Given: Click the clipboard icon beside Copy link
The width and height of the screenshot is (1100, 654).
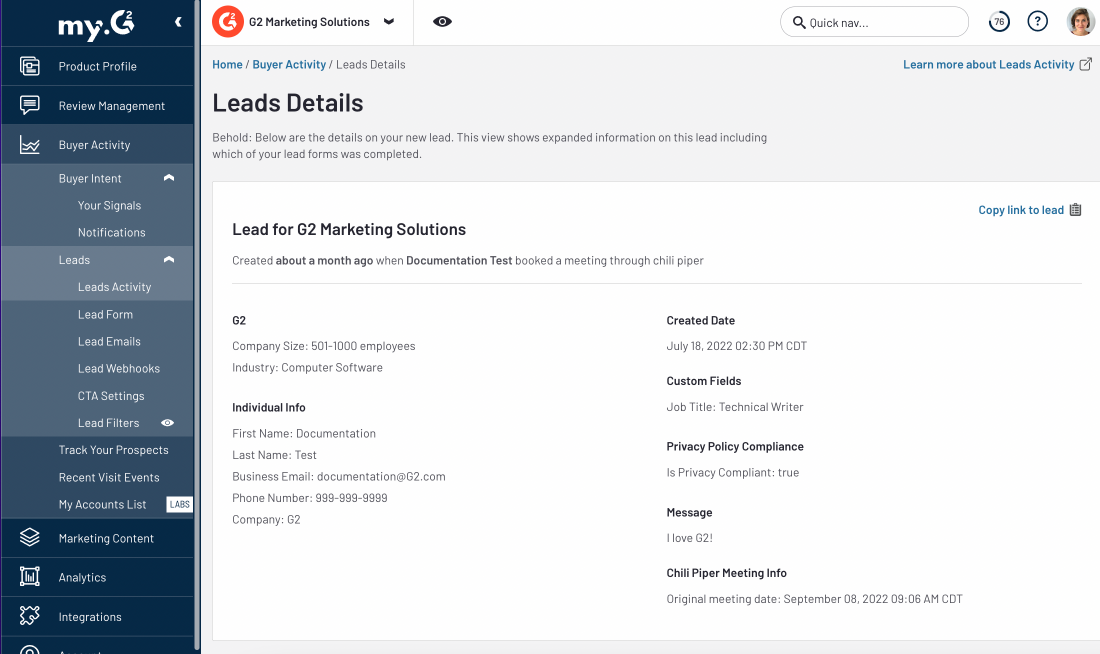Looking at the screenshot, I should pos(1076,210).
